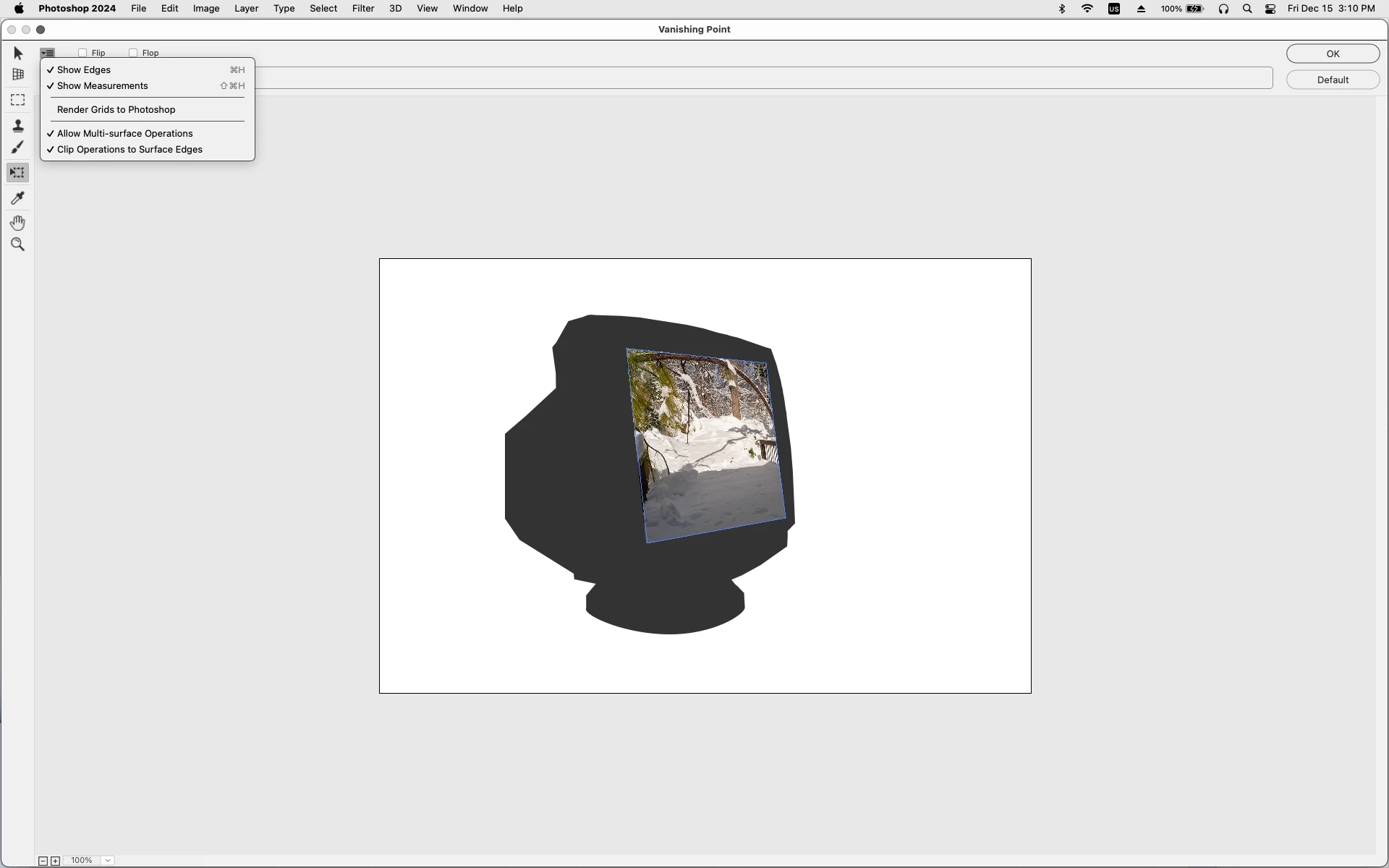Select the Edit Plane arrow tool

(x=18, y=54)
